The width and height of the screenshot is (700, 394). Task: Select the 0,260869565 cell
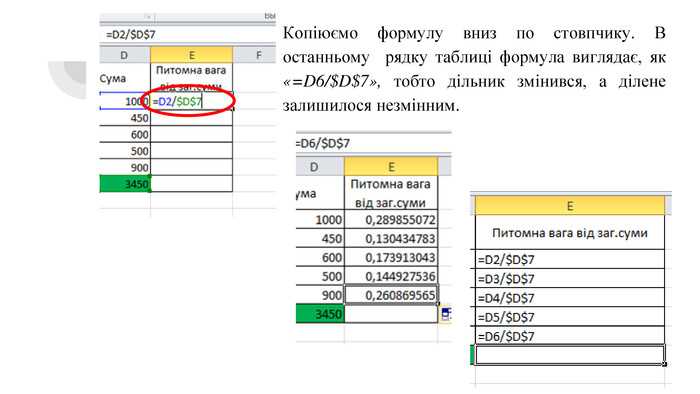click(391, 294)
